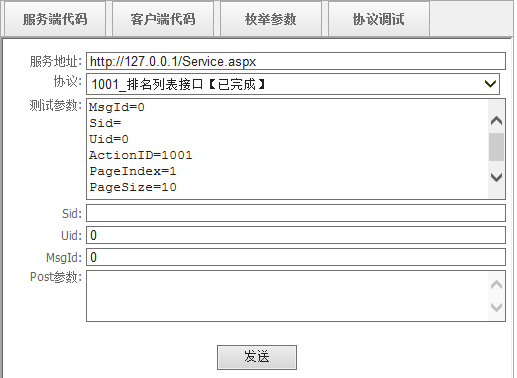Click the PageIndex=1 parameter line
The image size is (517, 378).
pos(133,171)
